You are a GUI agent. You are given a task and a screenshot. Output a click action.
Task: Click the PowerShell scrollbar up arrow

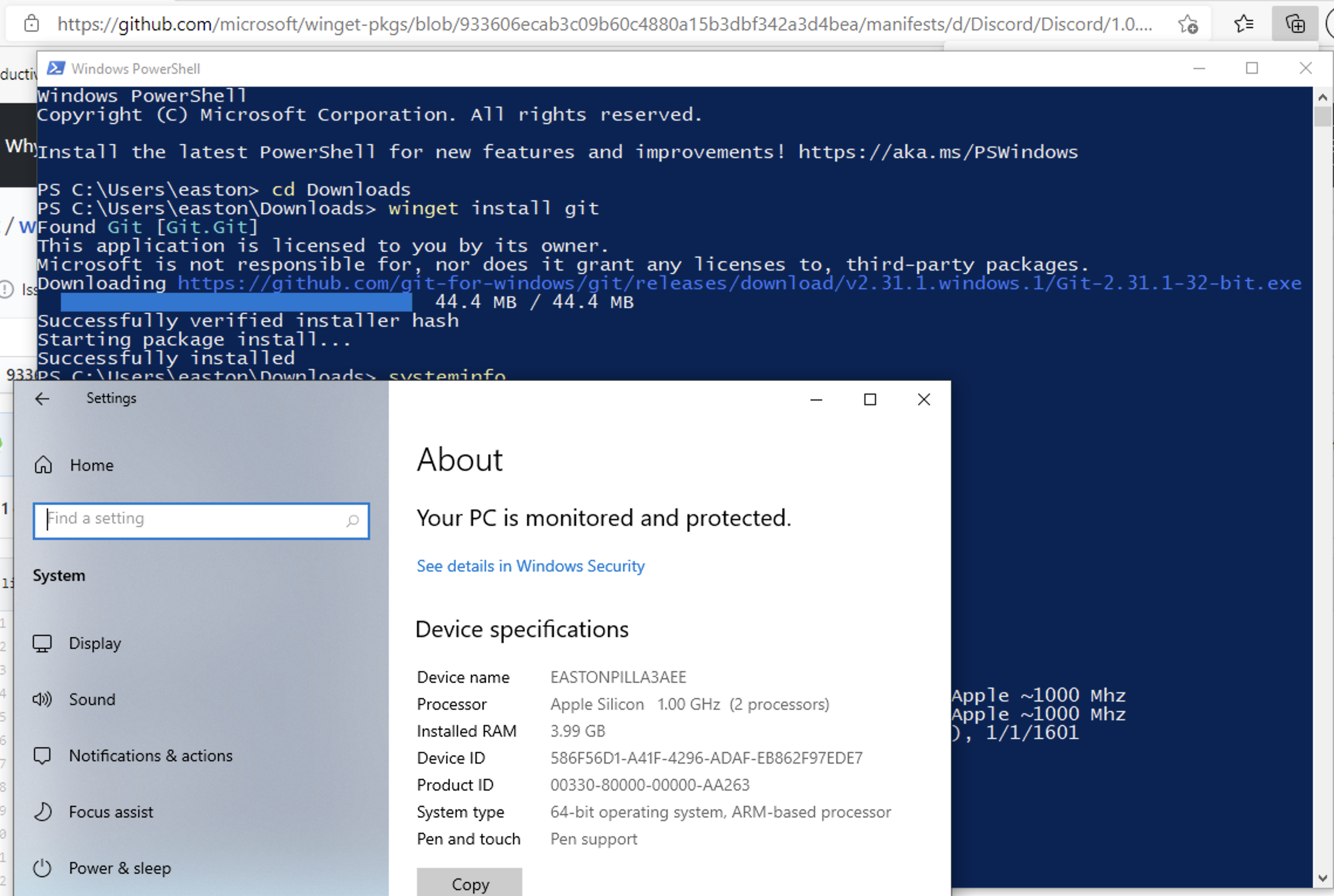pos(1322,97)
